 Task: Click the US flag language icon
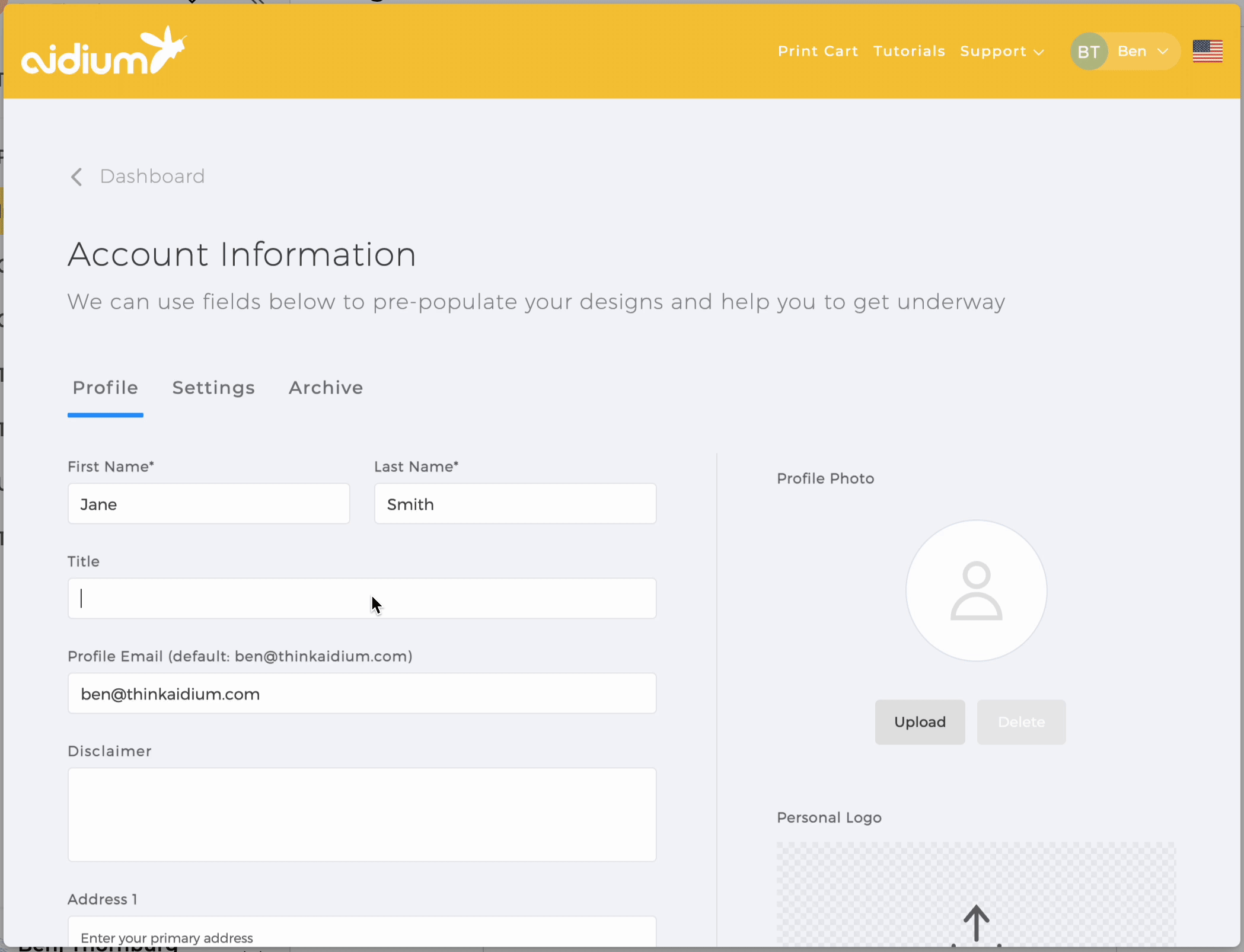pos(1207,51)
